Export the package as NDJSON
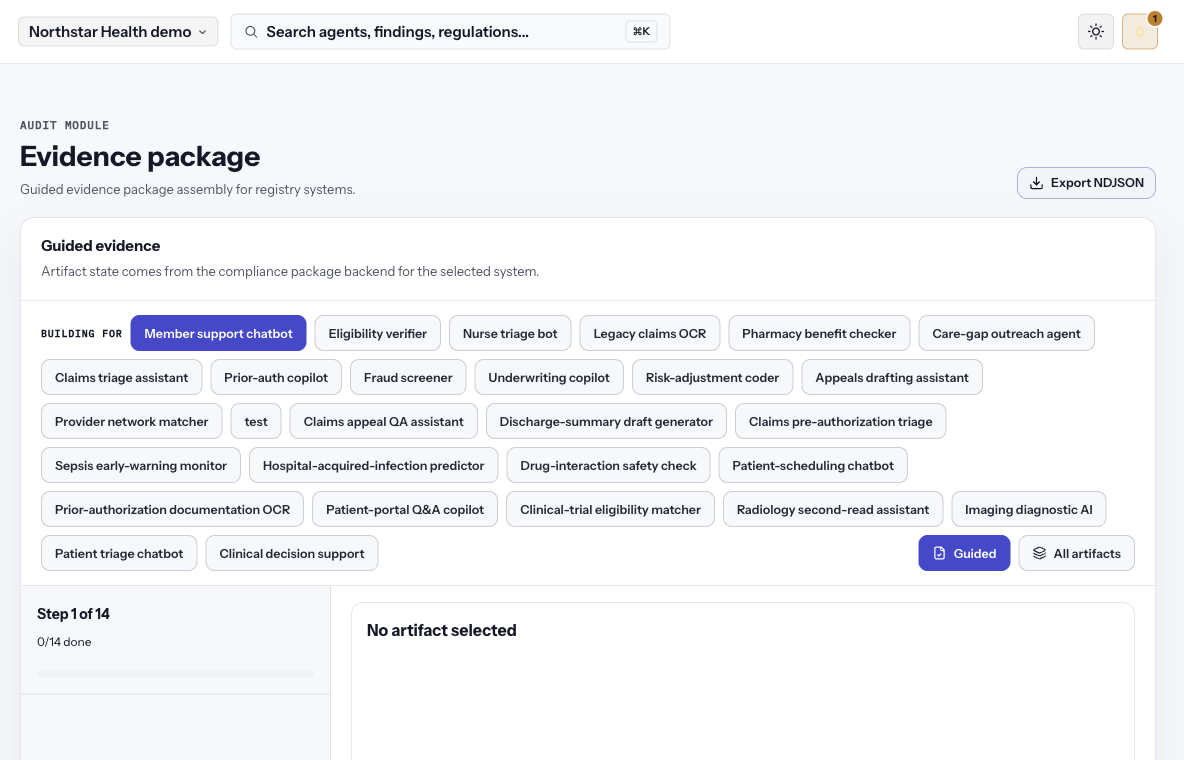This screenshot has width=1184, height=760. coord(1086,183)
